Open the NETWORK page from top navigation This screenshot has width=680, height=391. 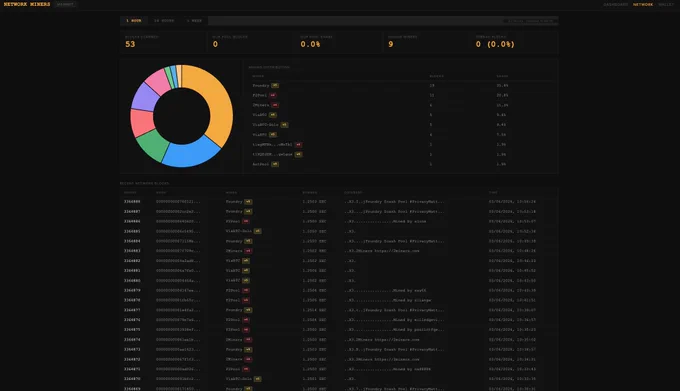click(x=643, y=4)
